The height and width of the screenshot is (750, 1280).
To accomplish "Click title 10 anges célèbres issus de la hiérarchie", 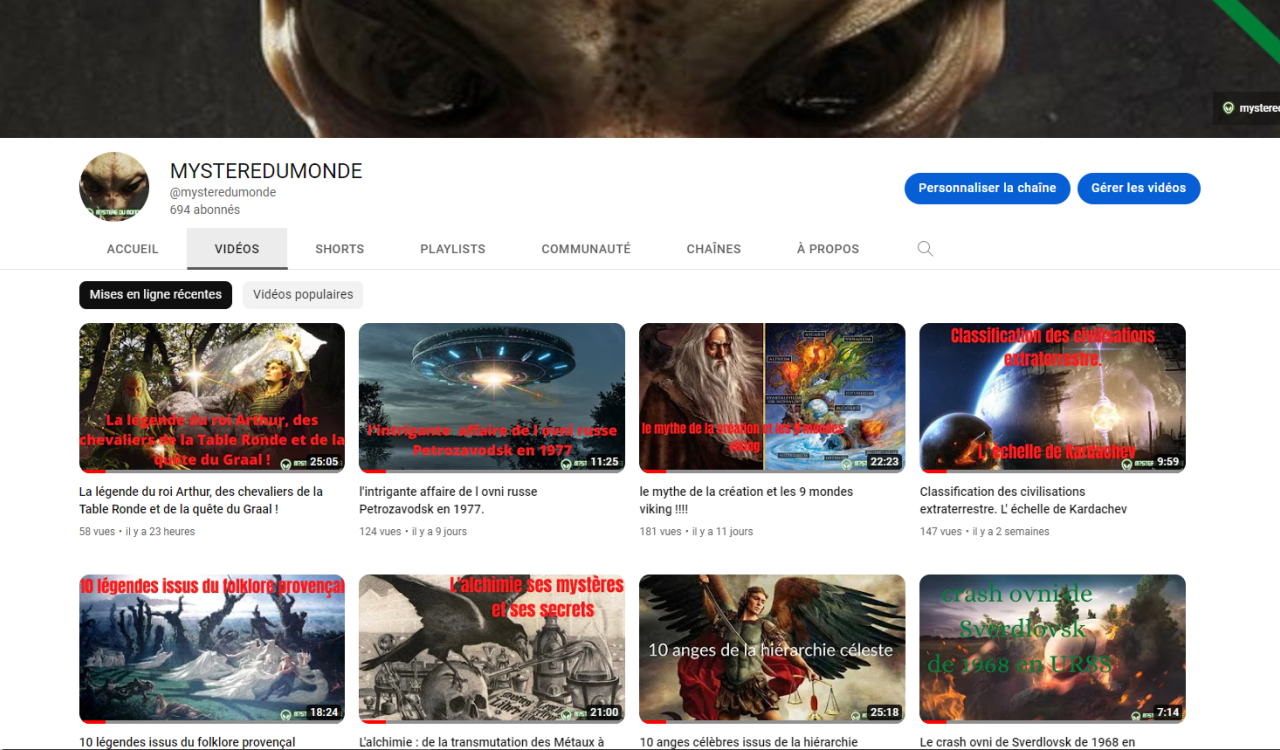I will (749, 742).
